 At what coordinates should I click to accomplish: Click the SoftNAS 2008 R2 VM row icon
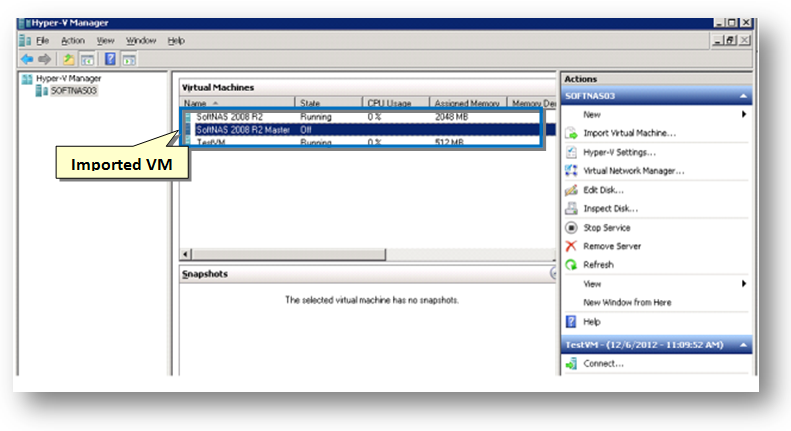point(188,117)
